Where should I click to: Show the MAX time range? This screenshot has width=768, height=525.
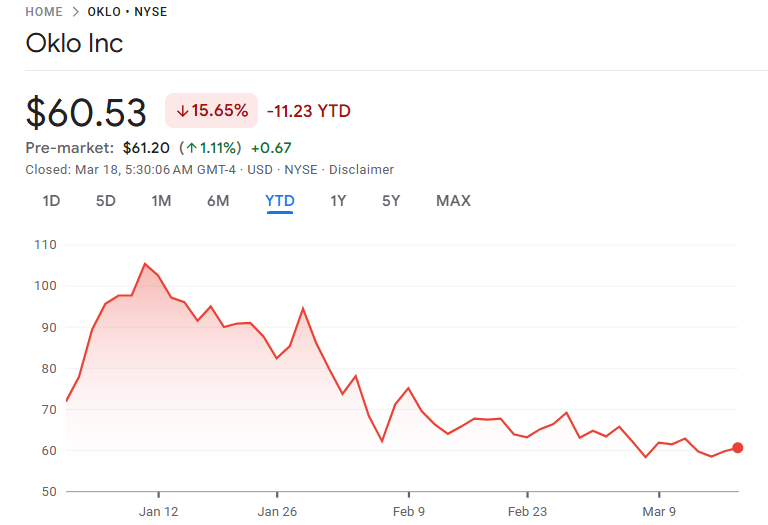pos(453,201)
